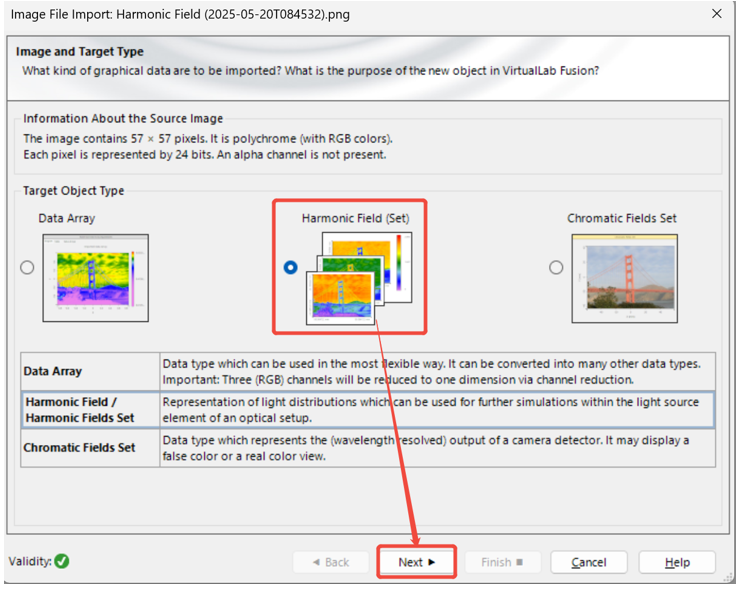Select the Data Array radio button
This screenshot has height=590, width=739.
(x=27, y=267)
